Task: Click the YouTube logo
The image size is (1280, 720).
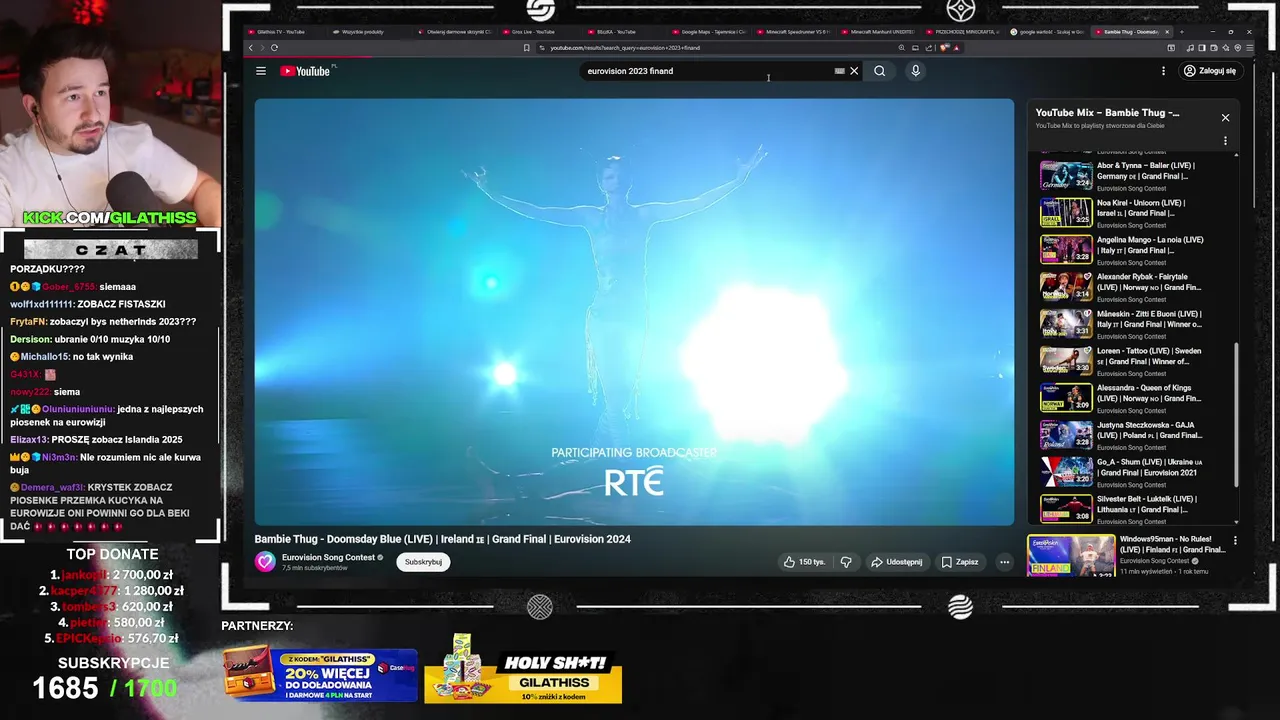Action: point(305,71)
